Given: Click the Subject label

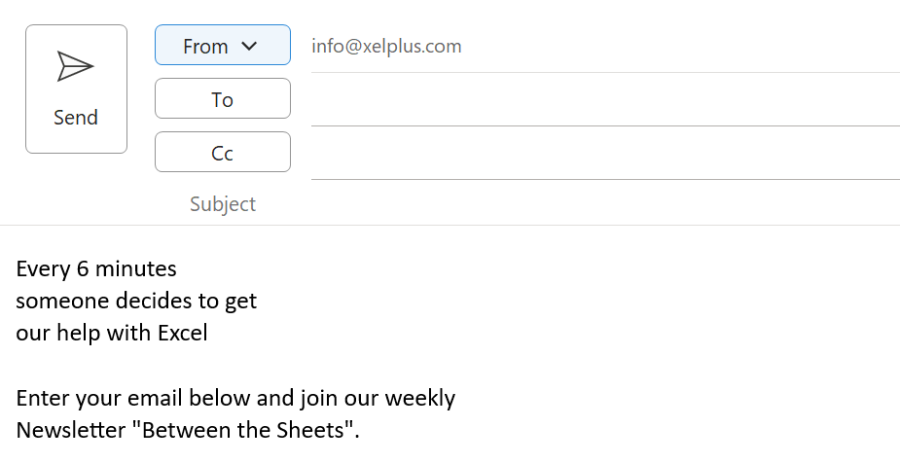Looking at the screenshot, I should [x=223, y=204].
